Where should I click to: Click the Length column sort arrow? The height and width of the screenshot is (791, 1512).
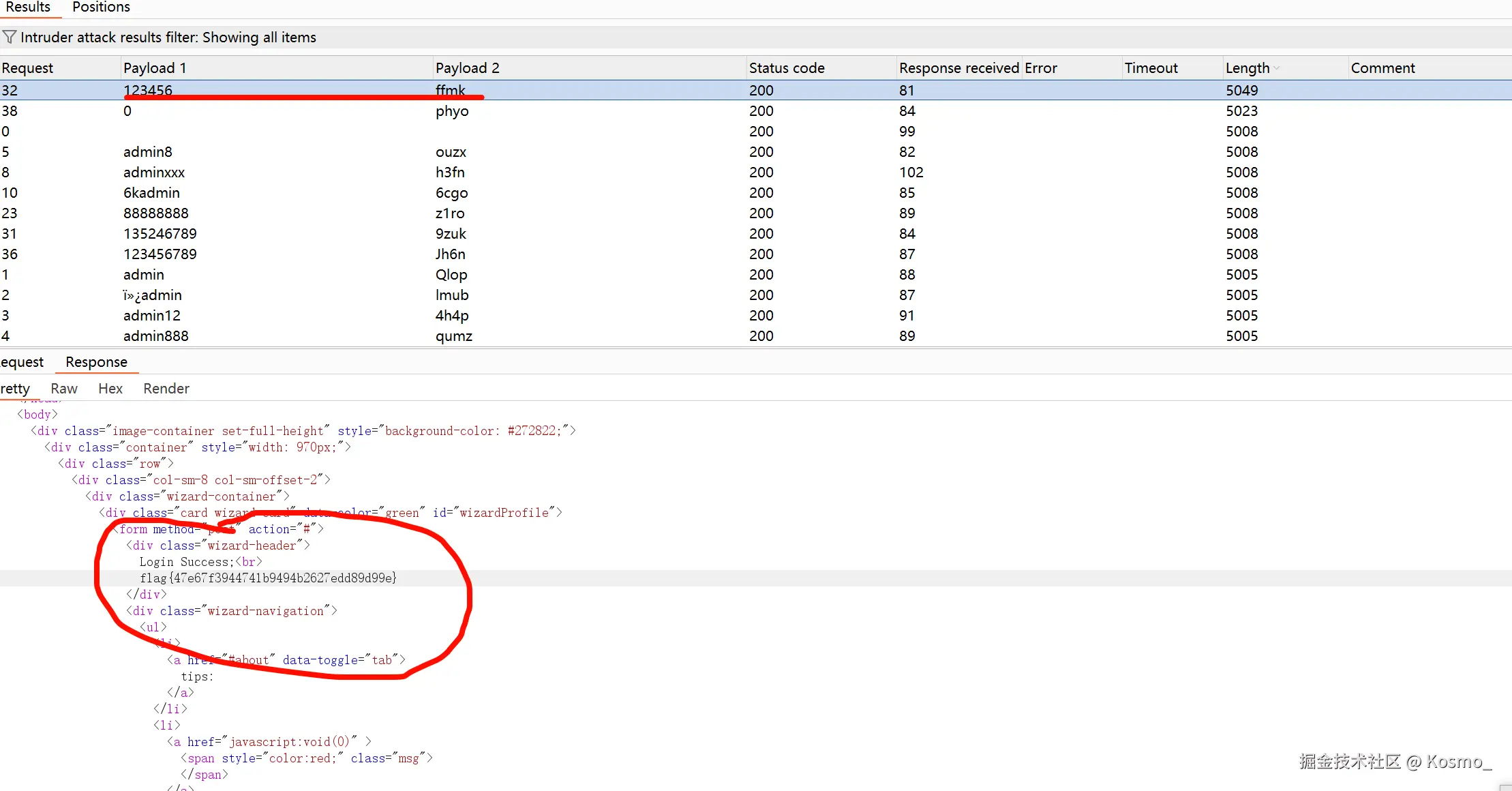1276,68
